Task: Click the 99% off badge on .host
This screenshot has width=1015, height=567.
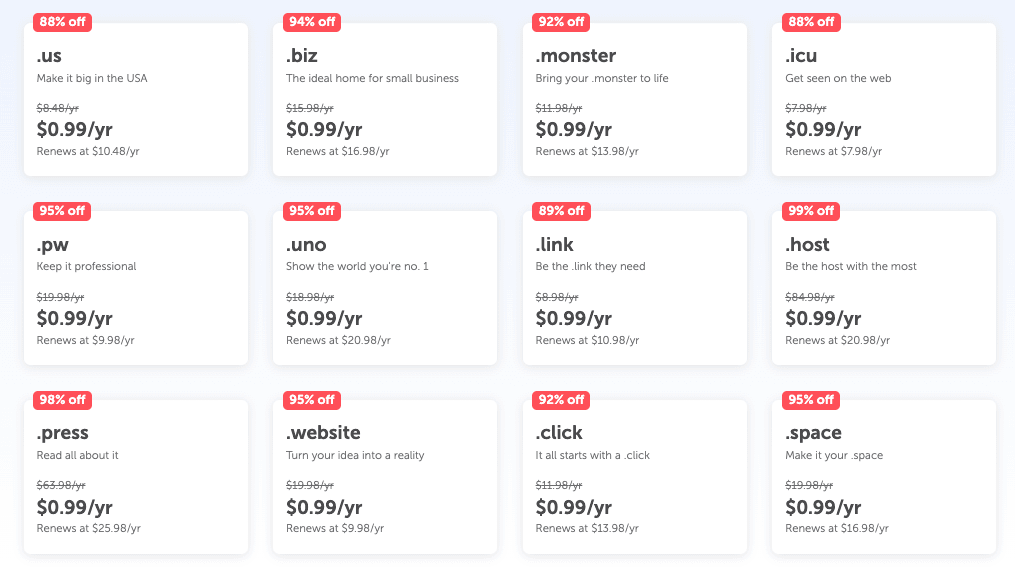Action: point(811,211)
